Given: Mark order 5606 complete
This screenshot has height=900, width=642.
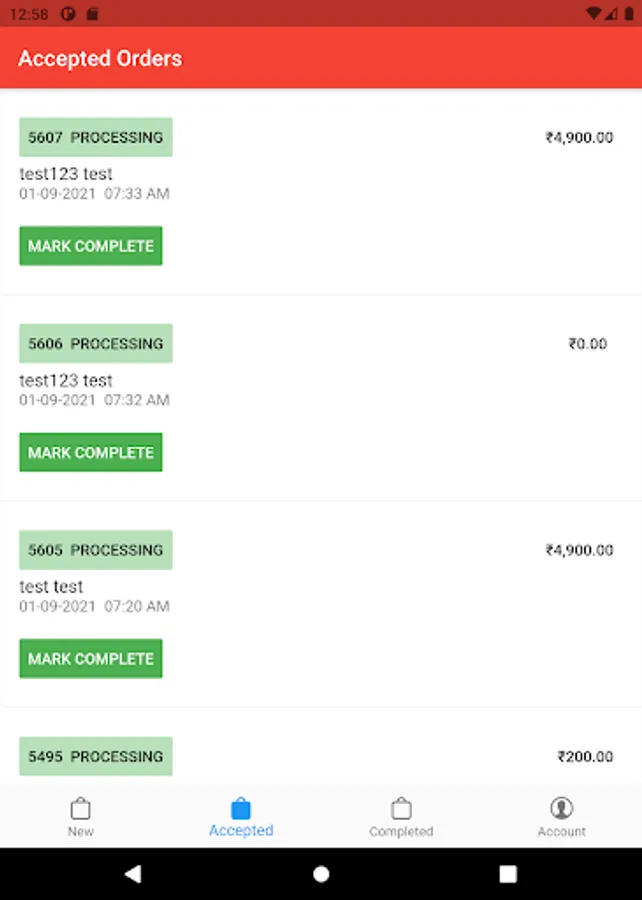Looking at the screenshot, I should pyautogui.click(x=91, y=452).
